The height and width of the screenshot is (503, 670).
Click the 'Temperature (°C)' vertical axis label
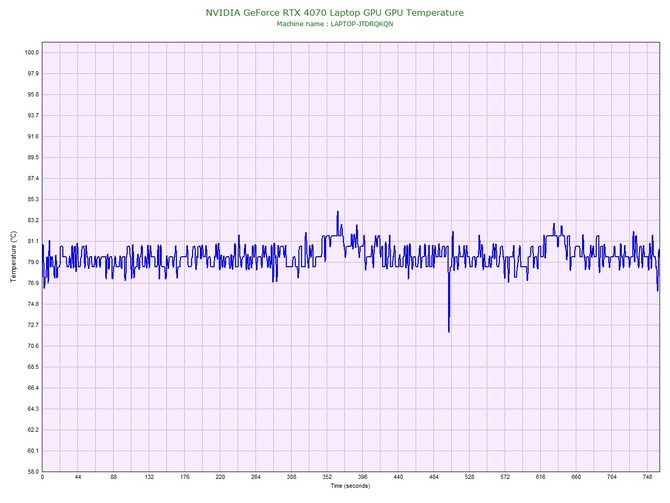click(x=13, y=257)
